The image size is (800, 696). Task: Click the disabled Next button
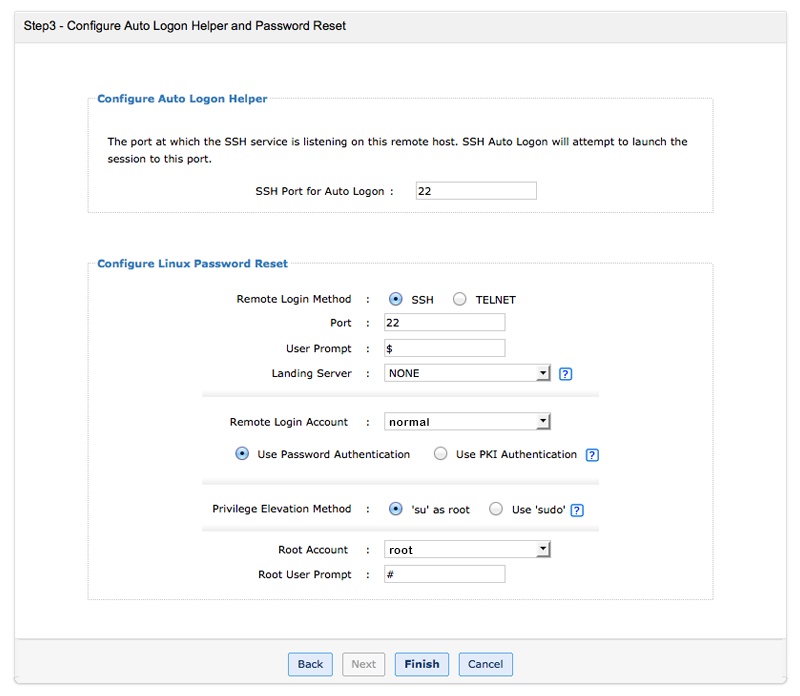click(x=364, y=664)
